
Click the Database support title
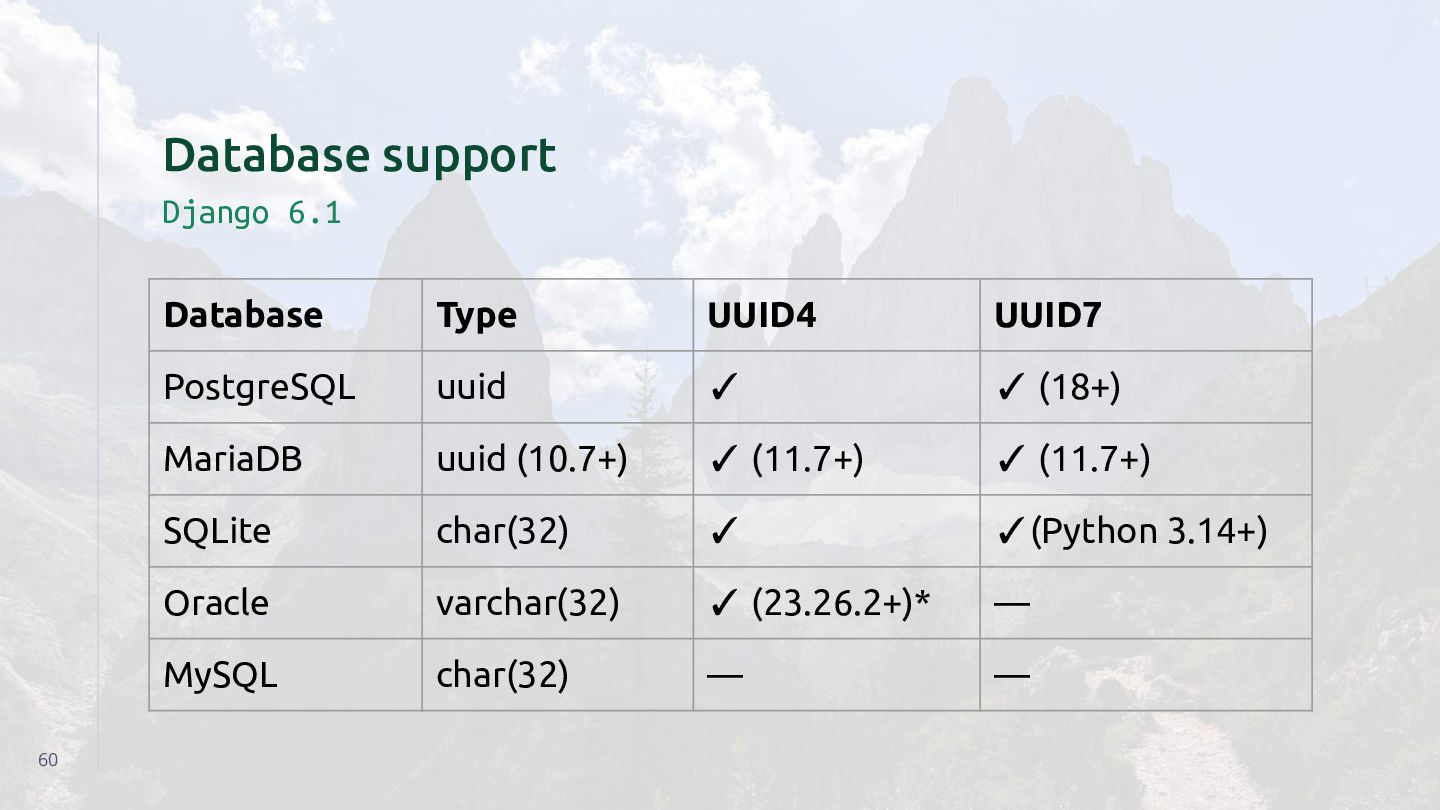coord(359,156)
